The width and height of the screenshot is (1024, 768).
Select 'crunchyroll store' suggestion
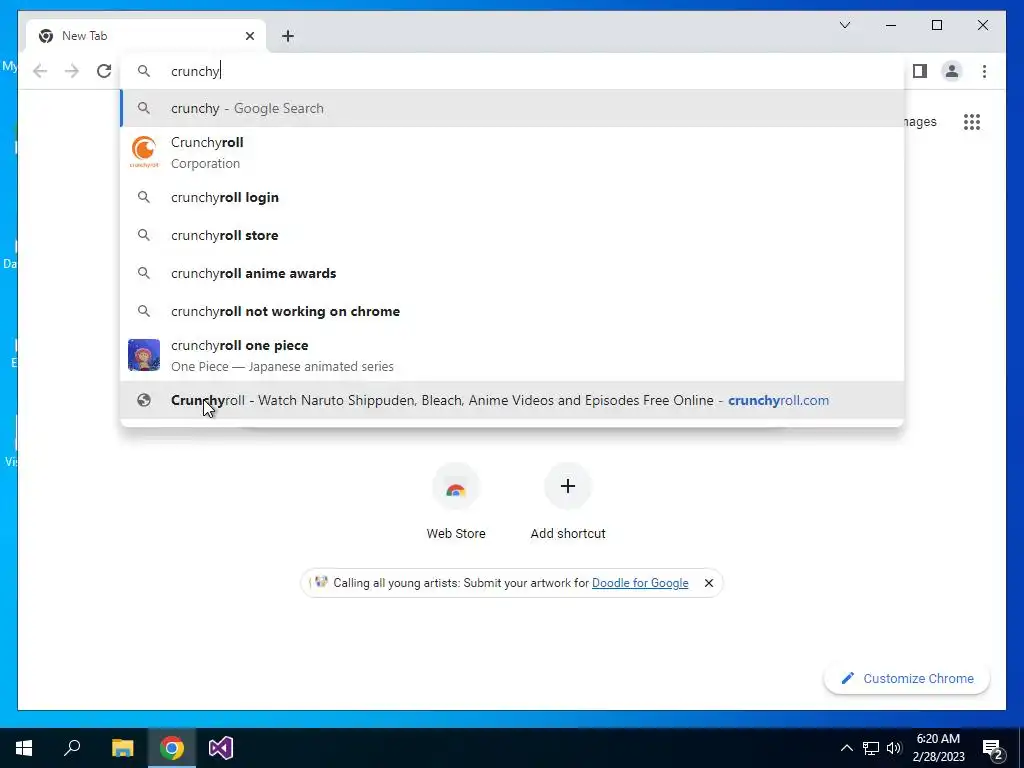513,235
